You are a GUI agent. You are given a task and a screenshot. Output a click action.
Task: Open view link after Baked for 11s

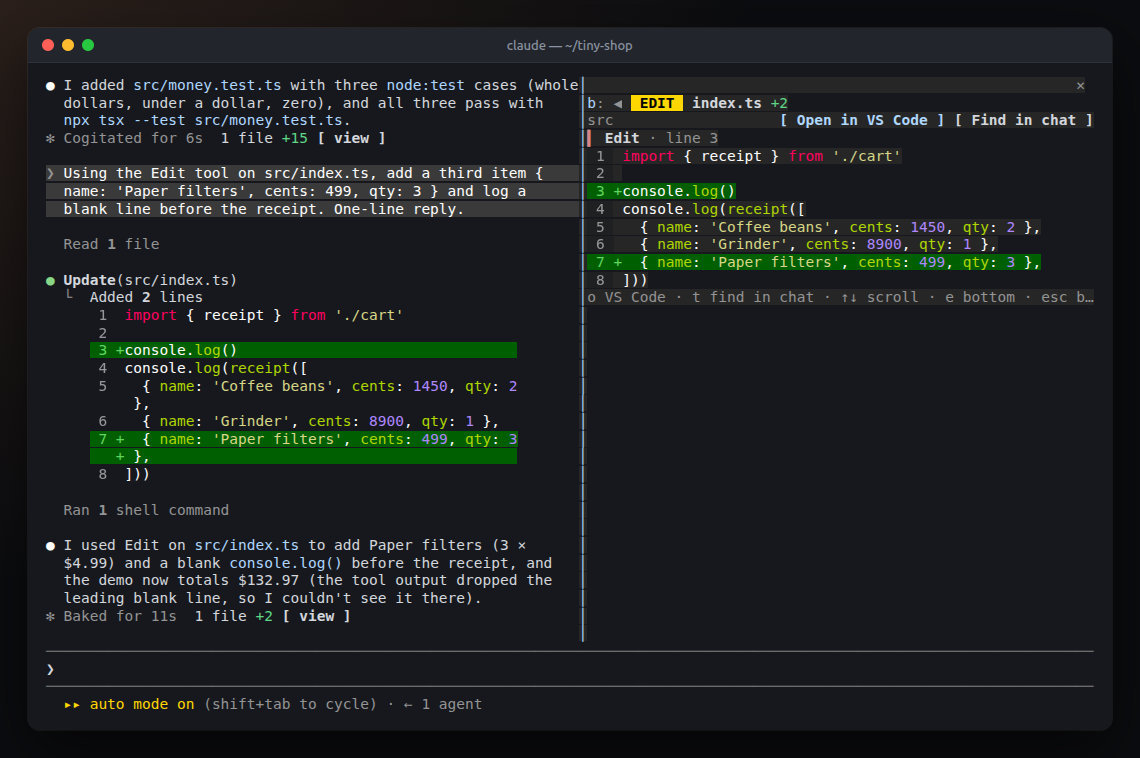pyautogui.click(x=316, y=616)
